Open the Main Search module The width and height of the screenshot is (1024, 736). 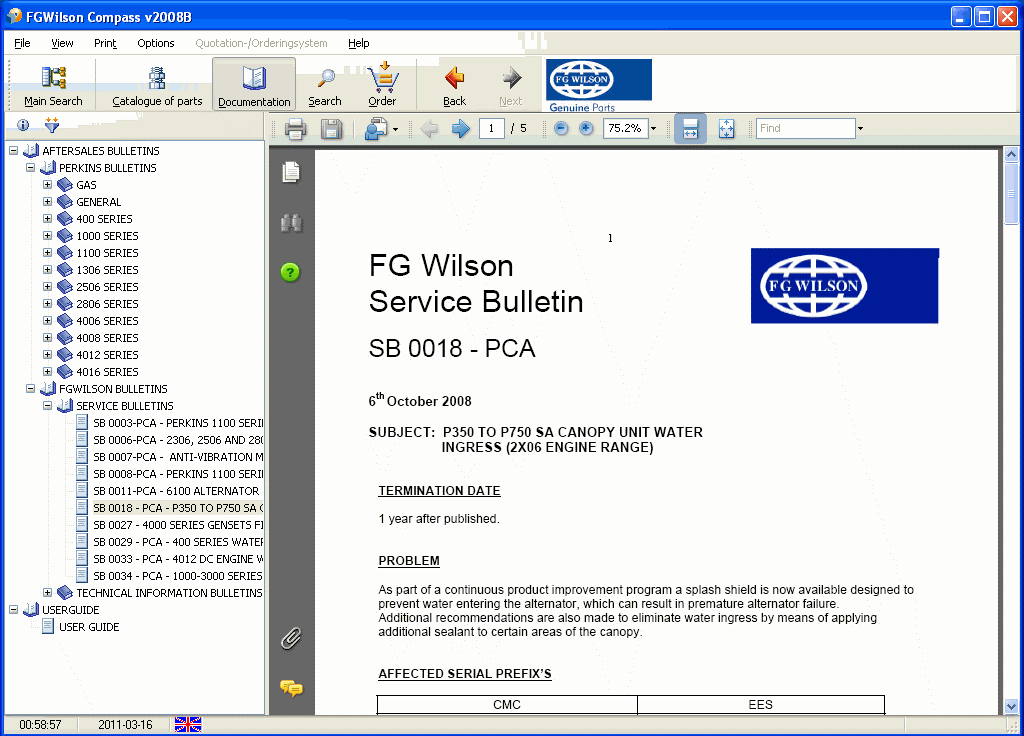tap(53, 86)
